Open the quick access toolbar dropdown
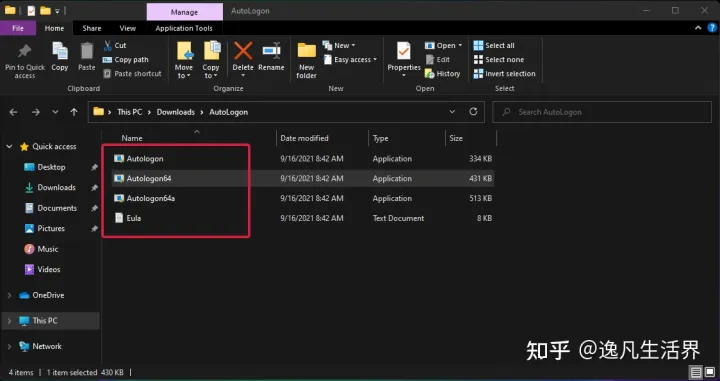Image resolution: width=720 pixels, height=381 pixels. point(57,11)
